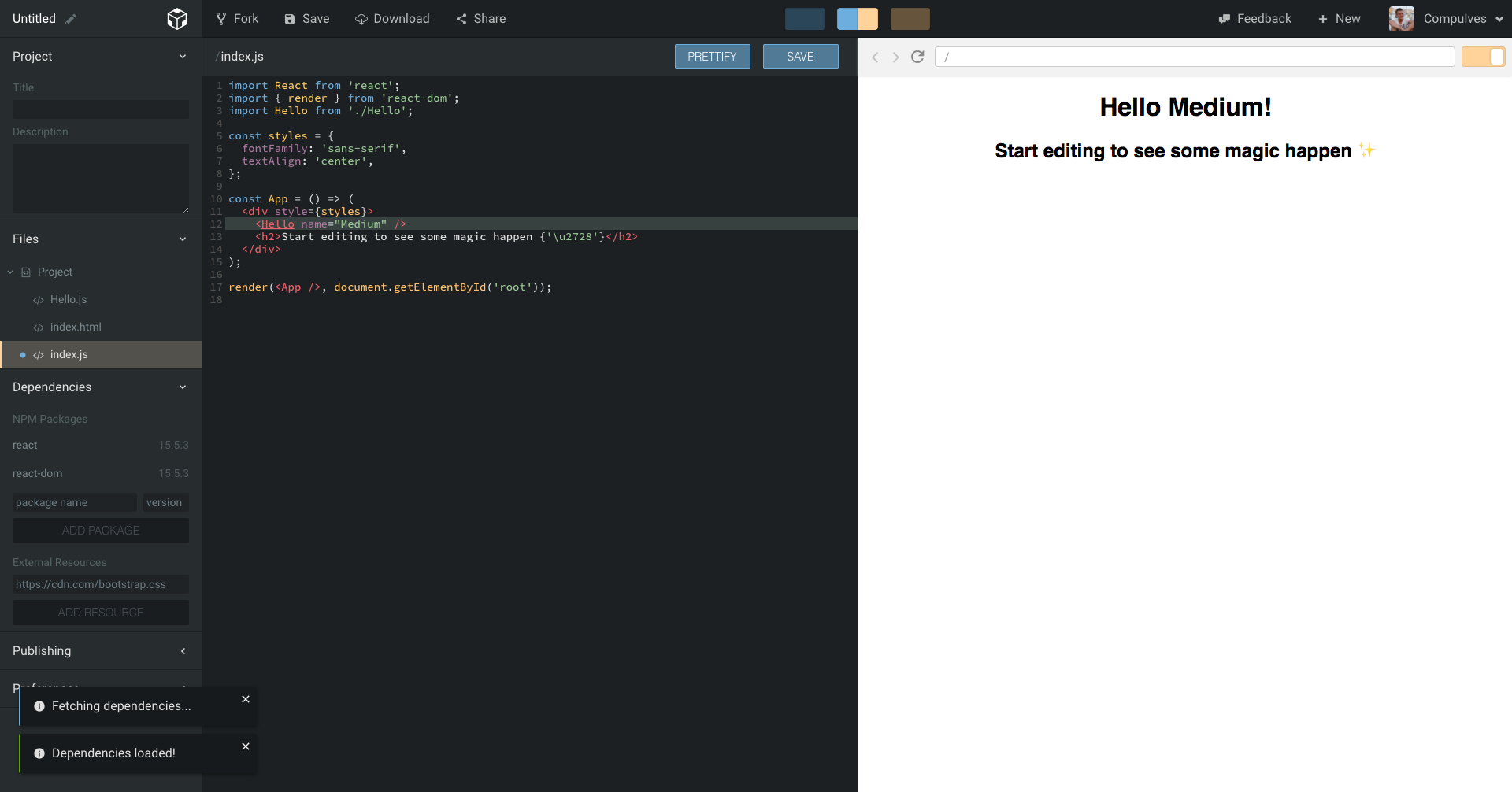Select the split editor-preview view icon

pos(857,18)
